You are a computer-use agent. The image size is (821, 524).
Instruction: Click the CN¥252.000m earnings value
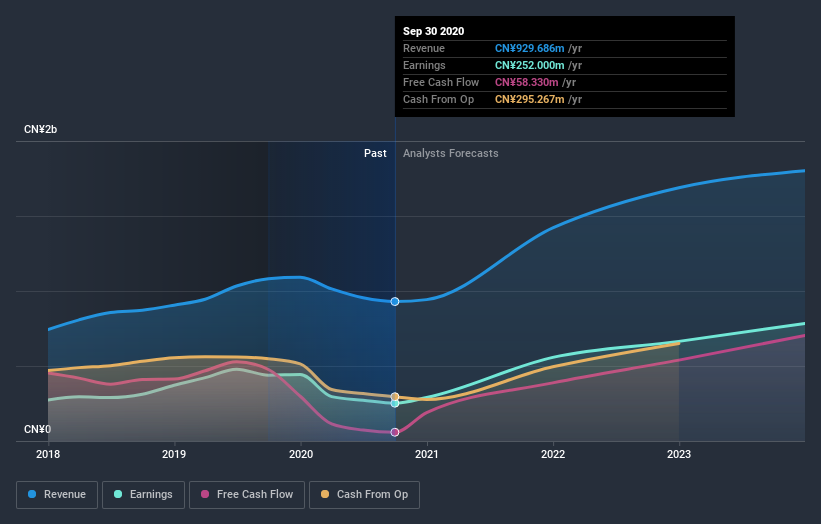[x=530, y=65]
